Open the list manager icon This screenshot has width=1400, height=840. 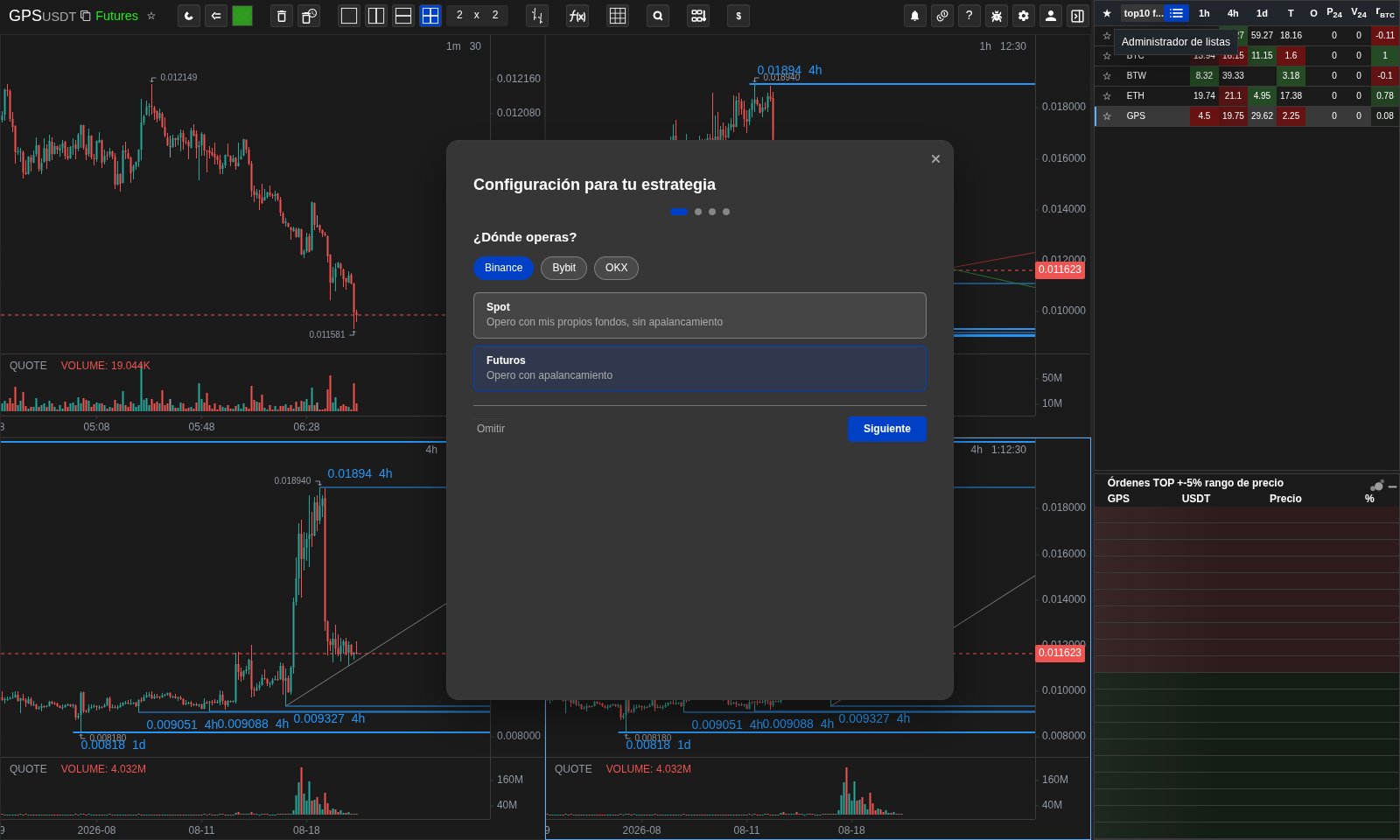coord(1177,13)
